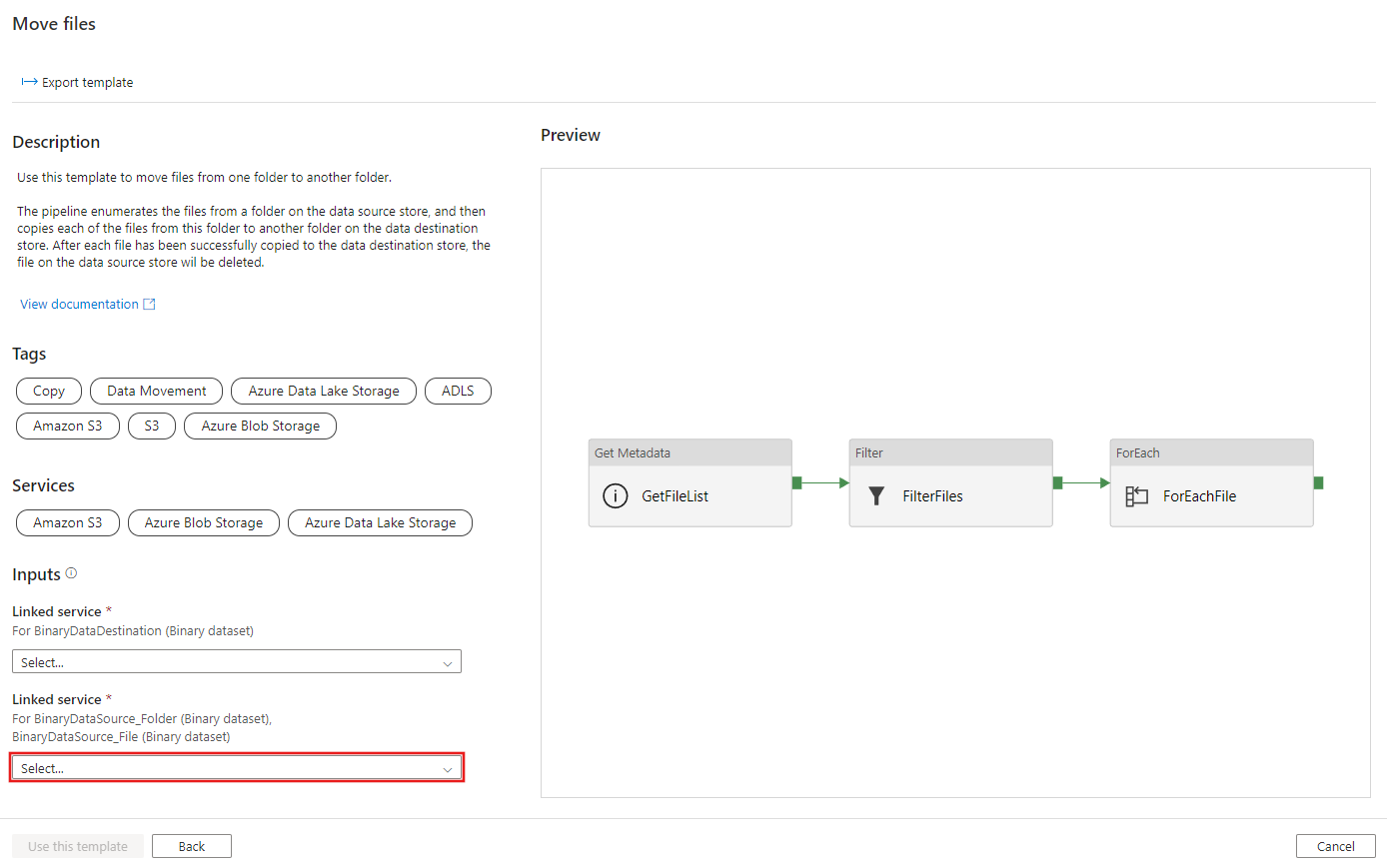
Task: Click the Cancel button
Action: click(x=1335, y=846)
